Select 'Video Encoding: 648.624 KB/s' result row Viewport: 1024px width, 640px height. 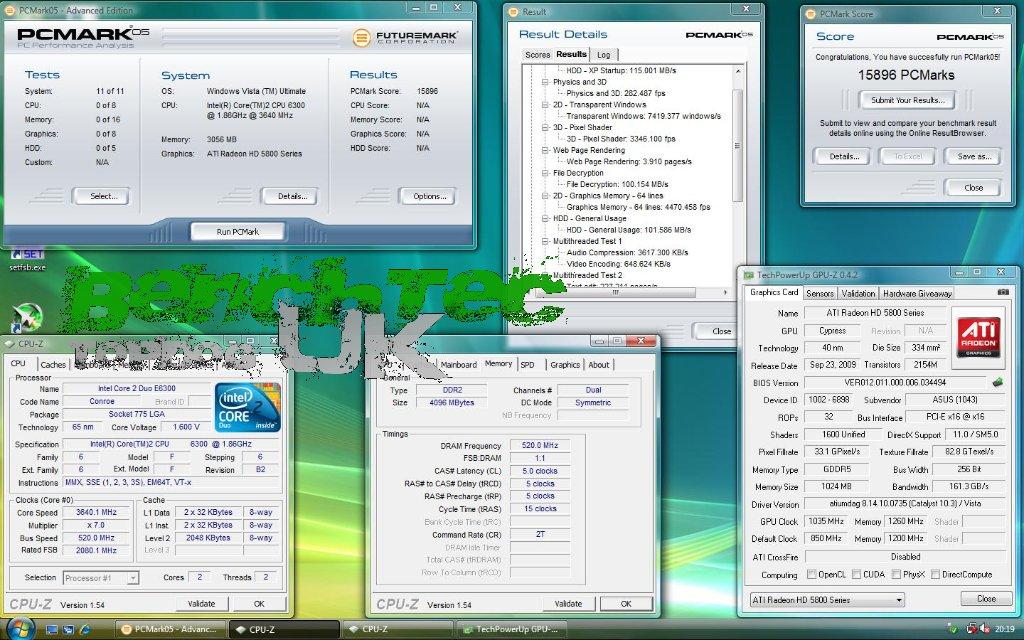click(618, 264)
